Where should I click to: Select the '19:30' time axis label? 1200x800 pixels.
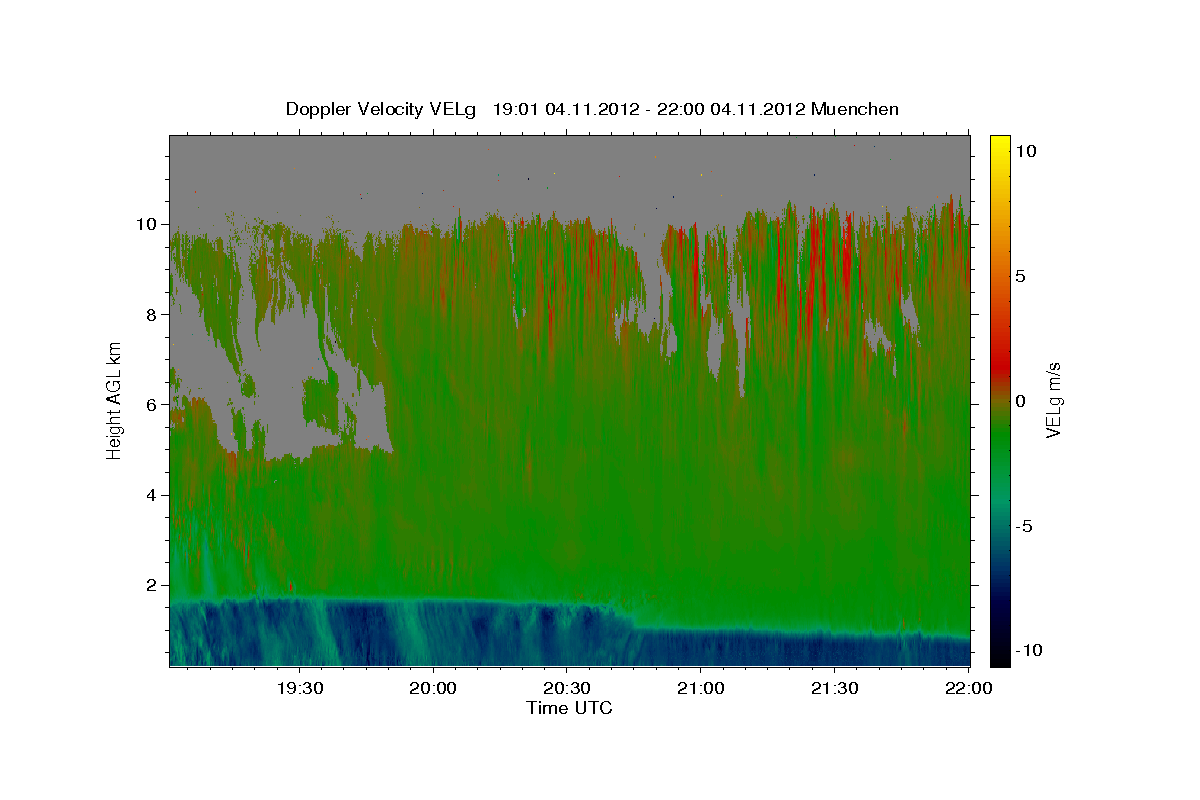pyautogui.click(x=299, y=688)
